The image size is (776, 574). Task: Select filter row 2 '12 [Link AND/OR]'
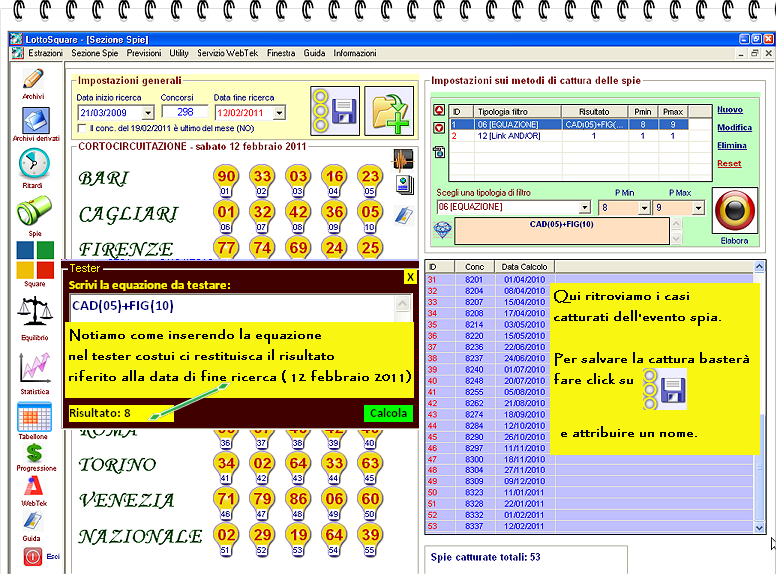569,136
